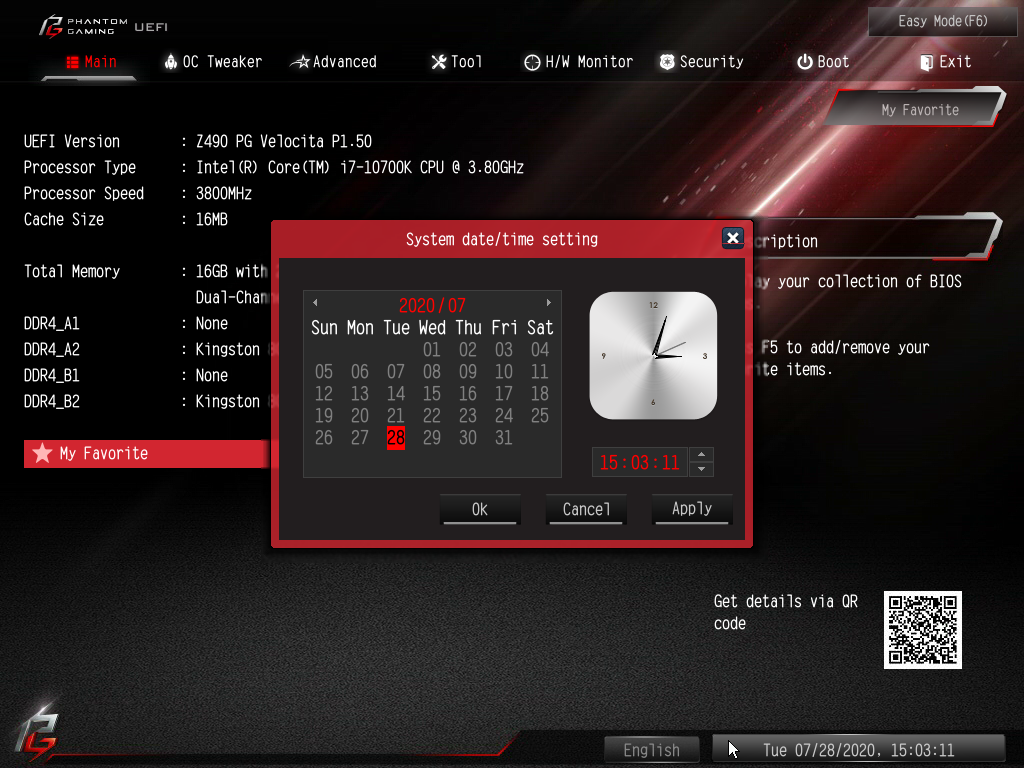Open the Advanced tab
The width and height of the screenshot is (1024, 768).
tap(334, 62)
